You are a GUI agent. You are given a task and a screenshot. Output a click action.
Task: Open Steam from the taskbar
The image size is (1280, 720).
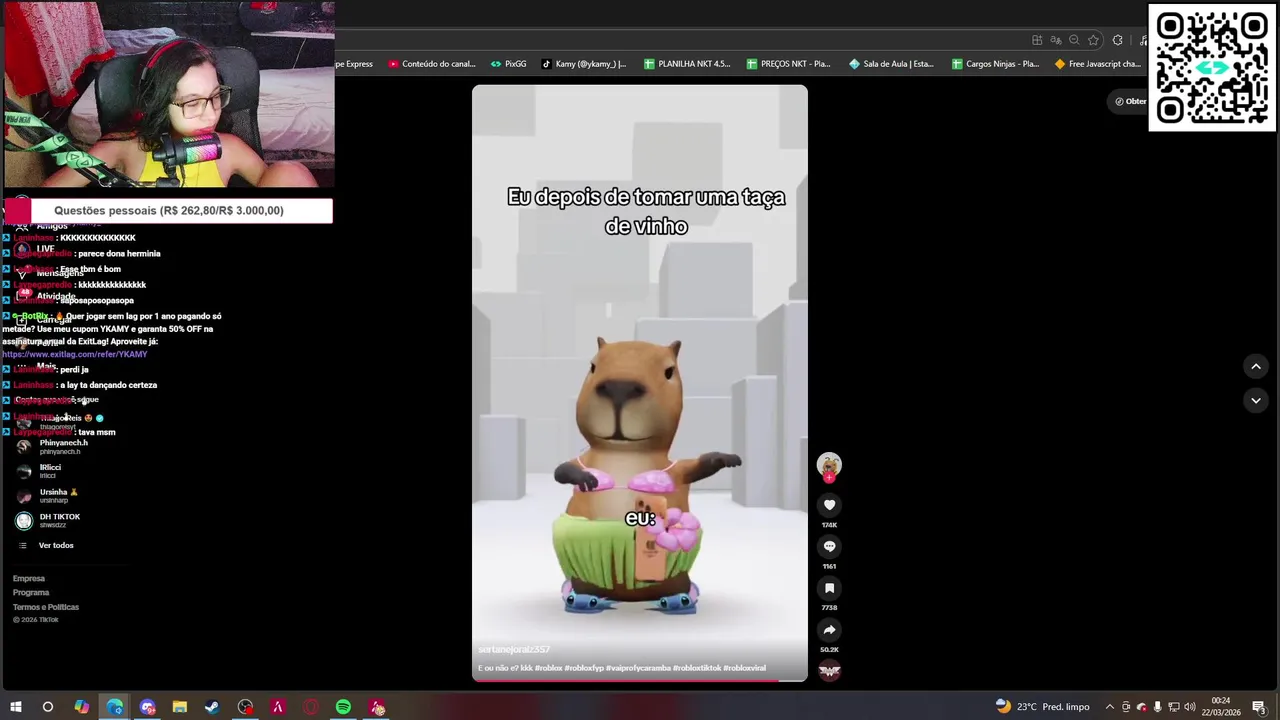click(212, 707)
